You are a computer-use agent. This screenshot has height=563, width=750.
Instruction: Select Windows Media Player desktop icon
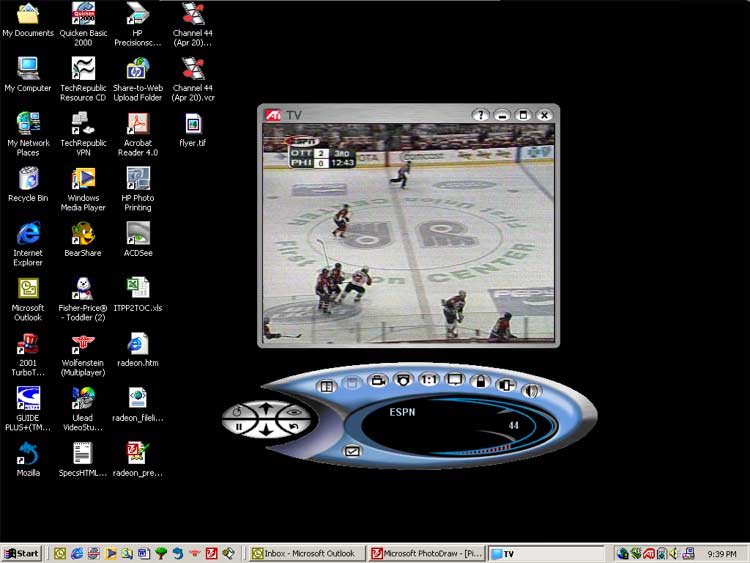click(x=83, y=189)
